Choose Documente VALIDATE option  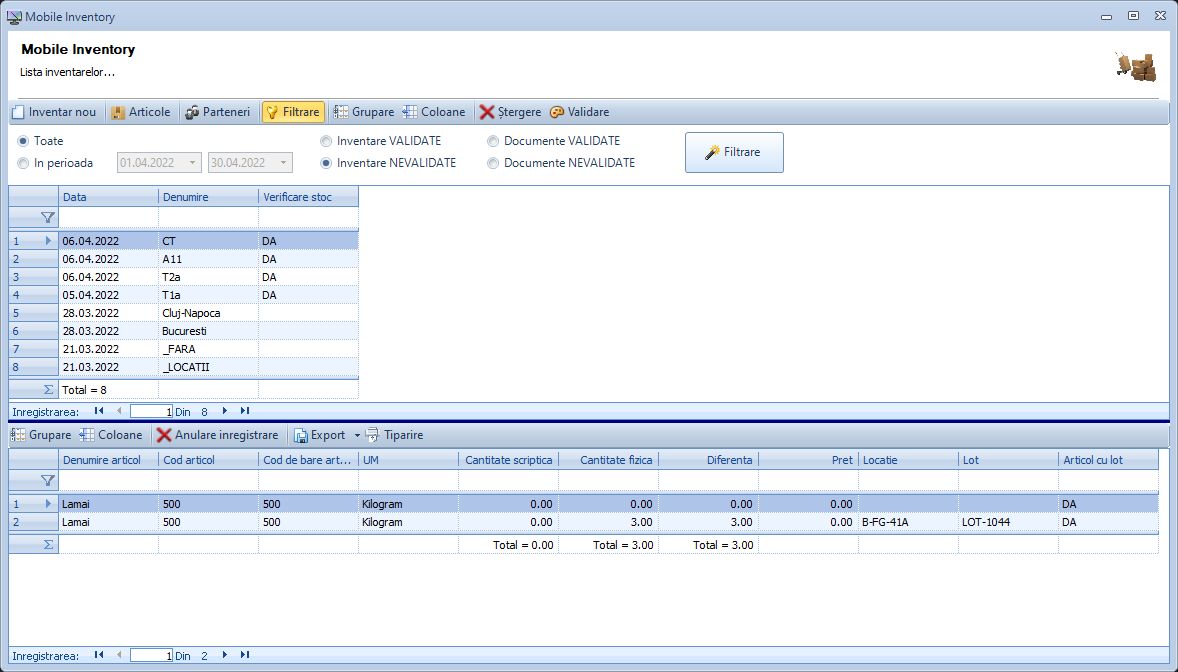click(493, 141)
